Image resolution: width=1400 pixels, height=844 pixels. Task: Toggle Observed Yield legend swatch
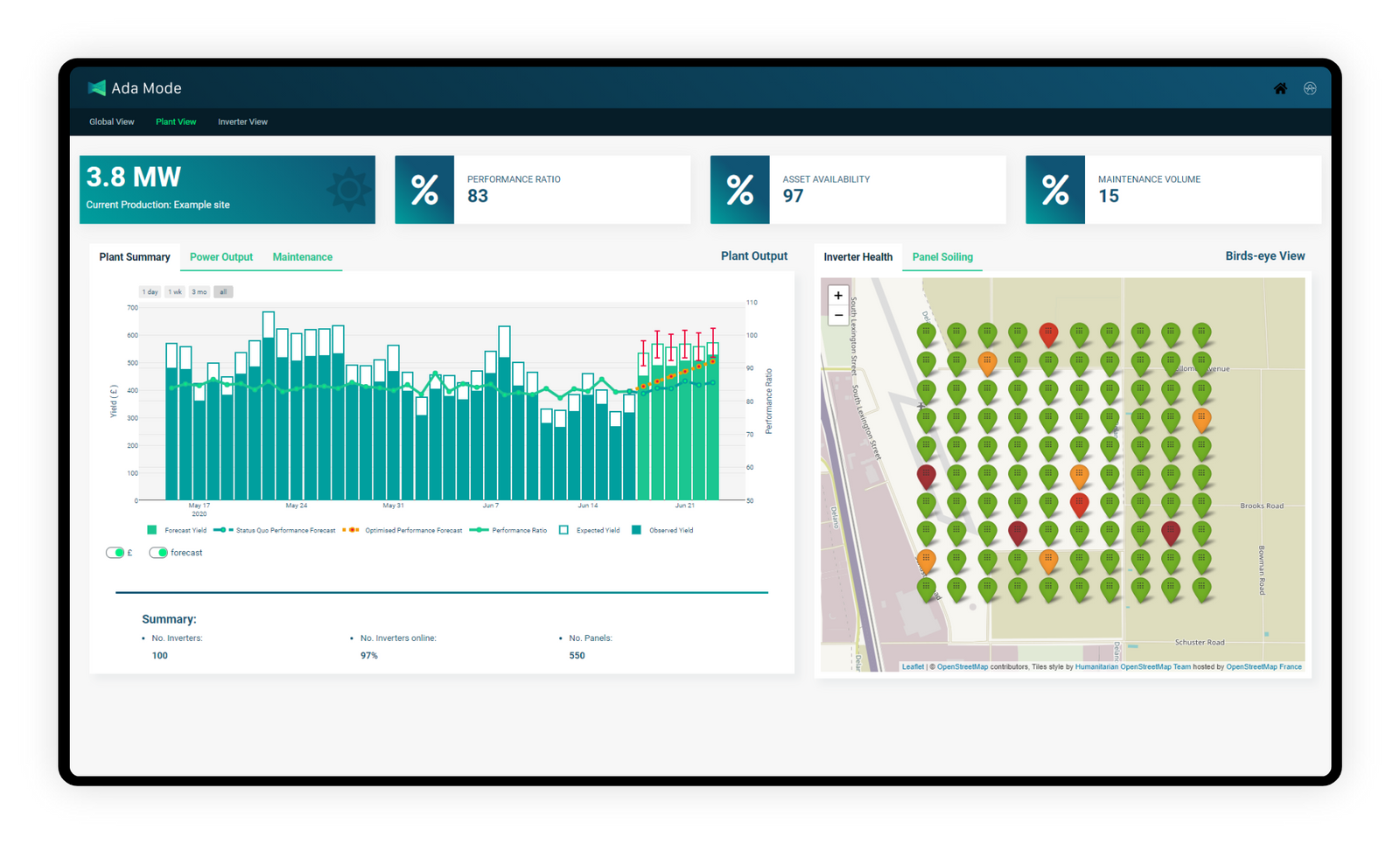coord(636,530)
